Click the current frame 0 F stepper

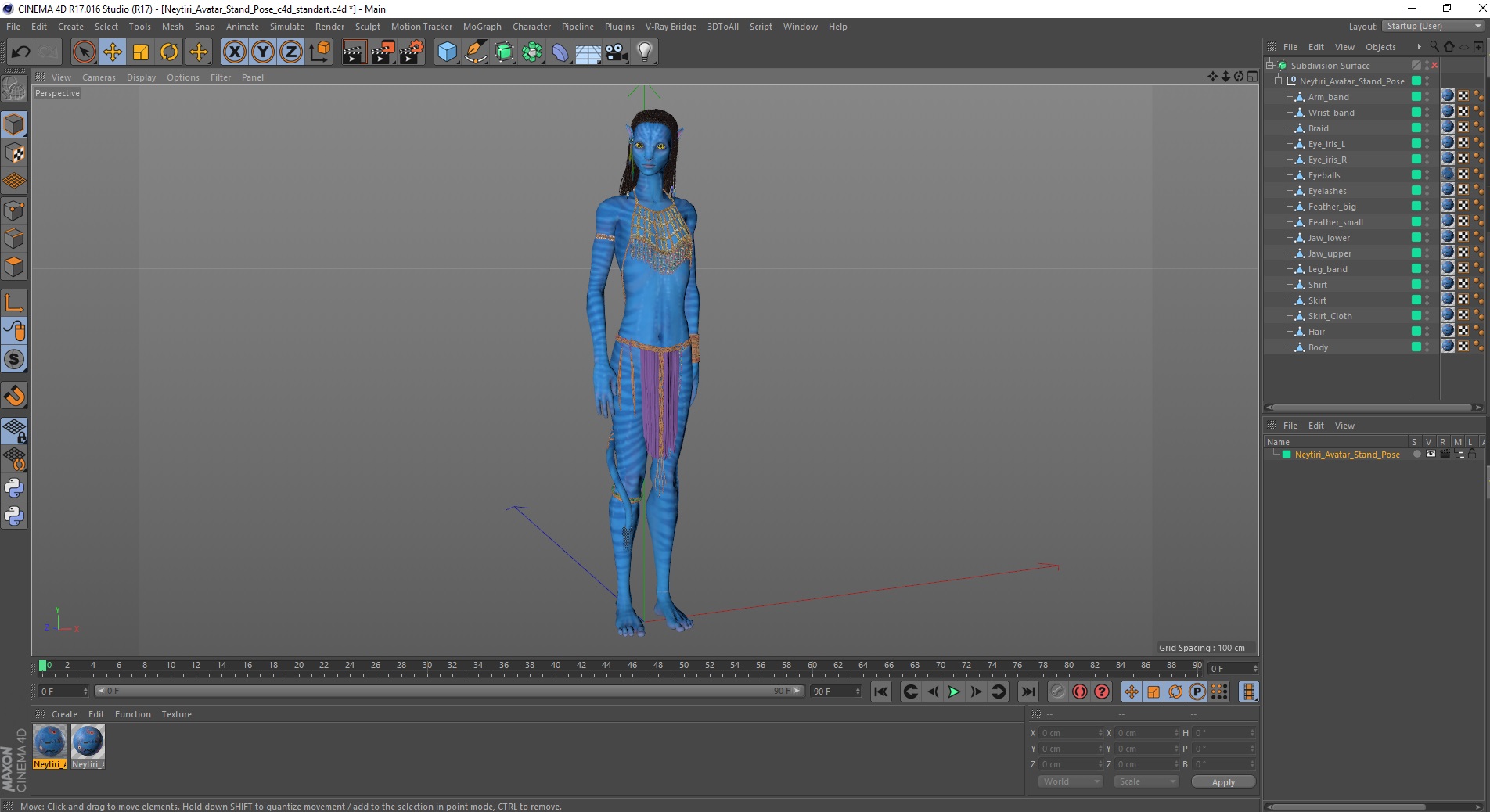tap(1255, 669)
